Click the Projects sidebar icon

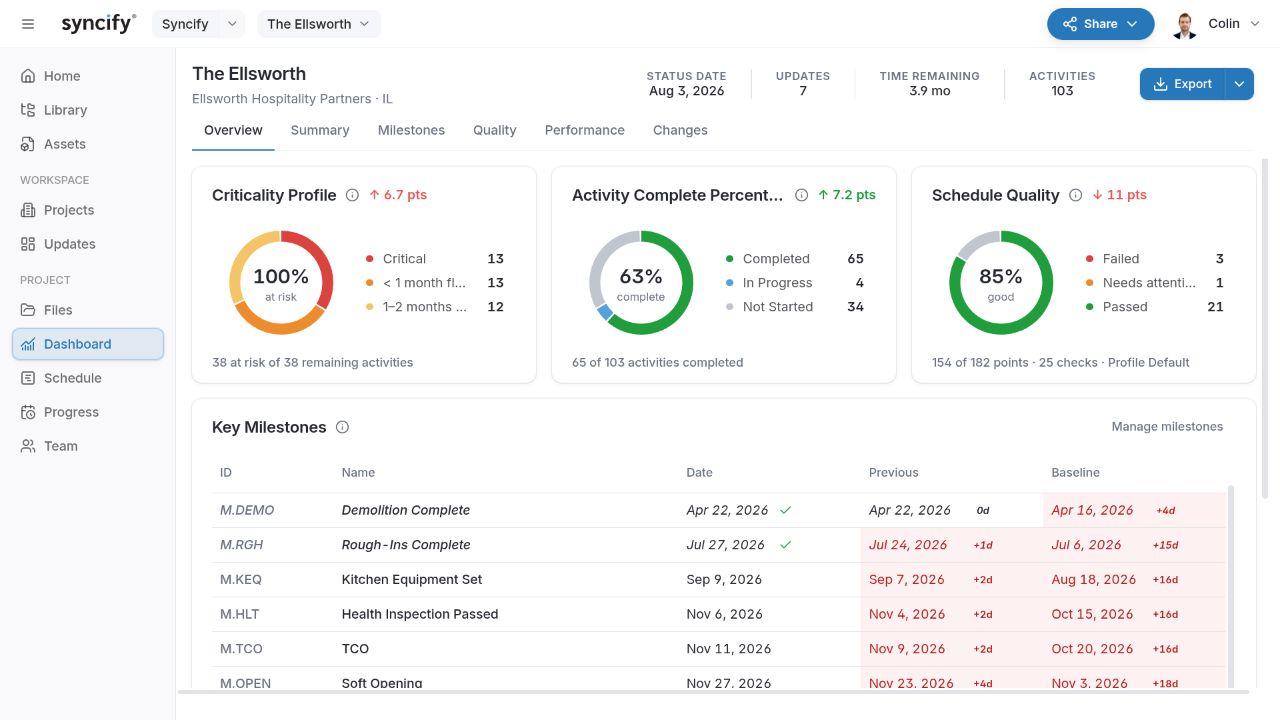pos(28,210)
